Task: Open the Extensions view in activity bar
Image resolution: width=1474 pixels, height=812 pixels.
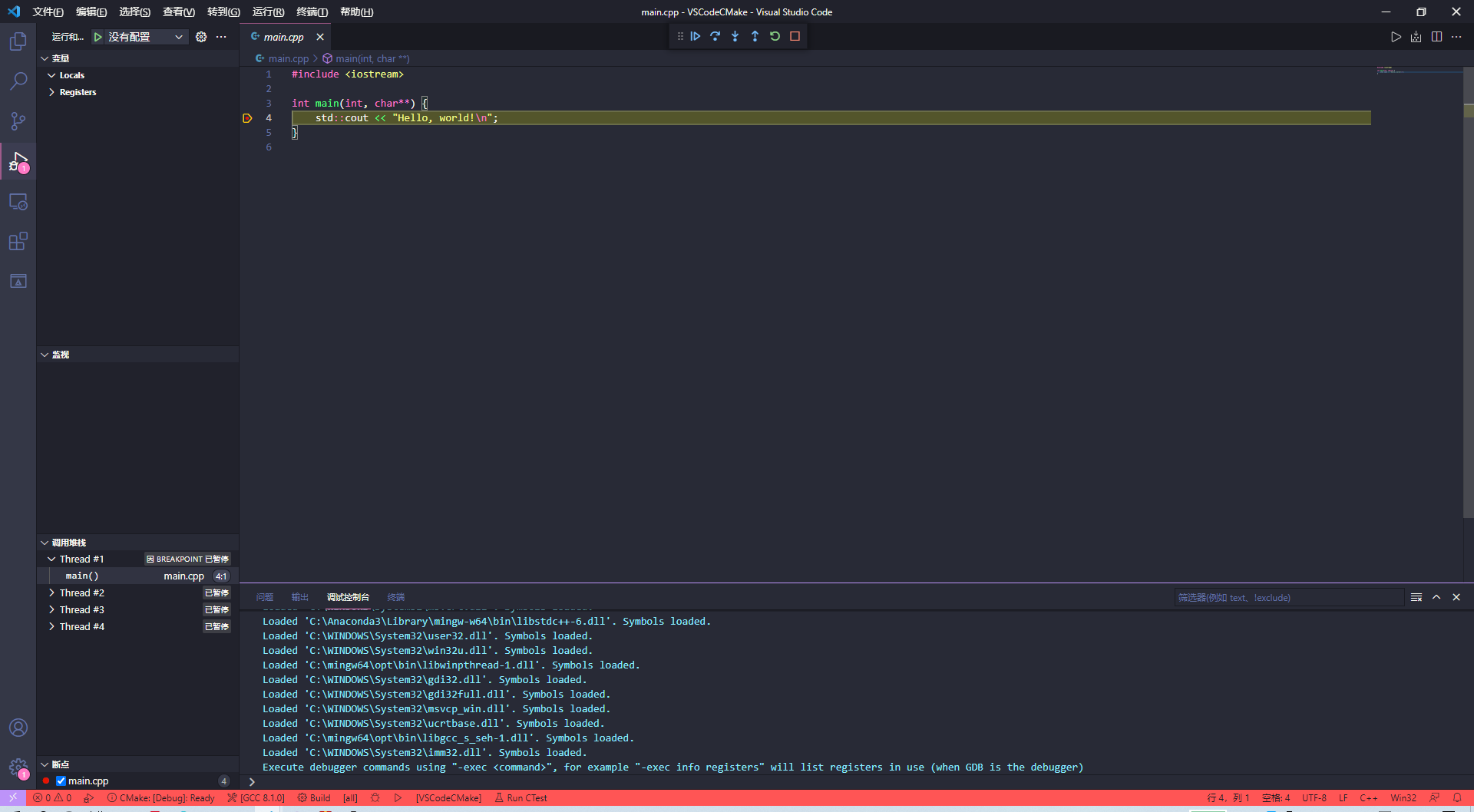Action: (x=18, y=242)
